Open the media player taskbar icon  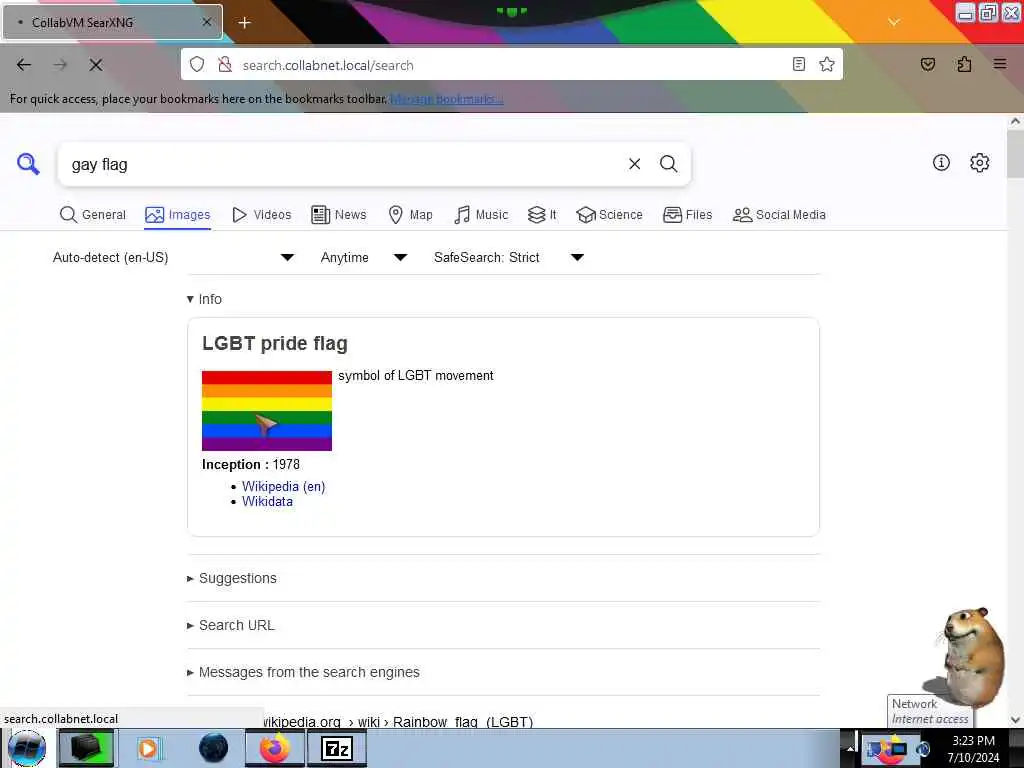pyautogui.click(x=148, y=748)
